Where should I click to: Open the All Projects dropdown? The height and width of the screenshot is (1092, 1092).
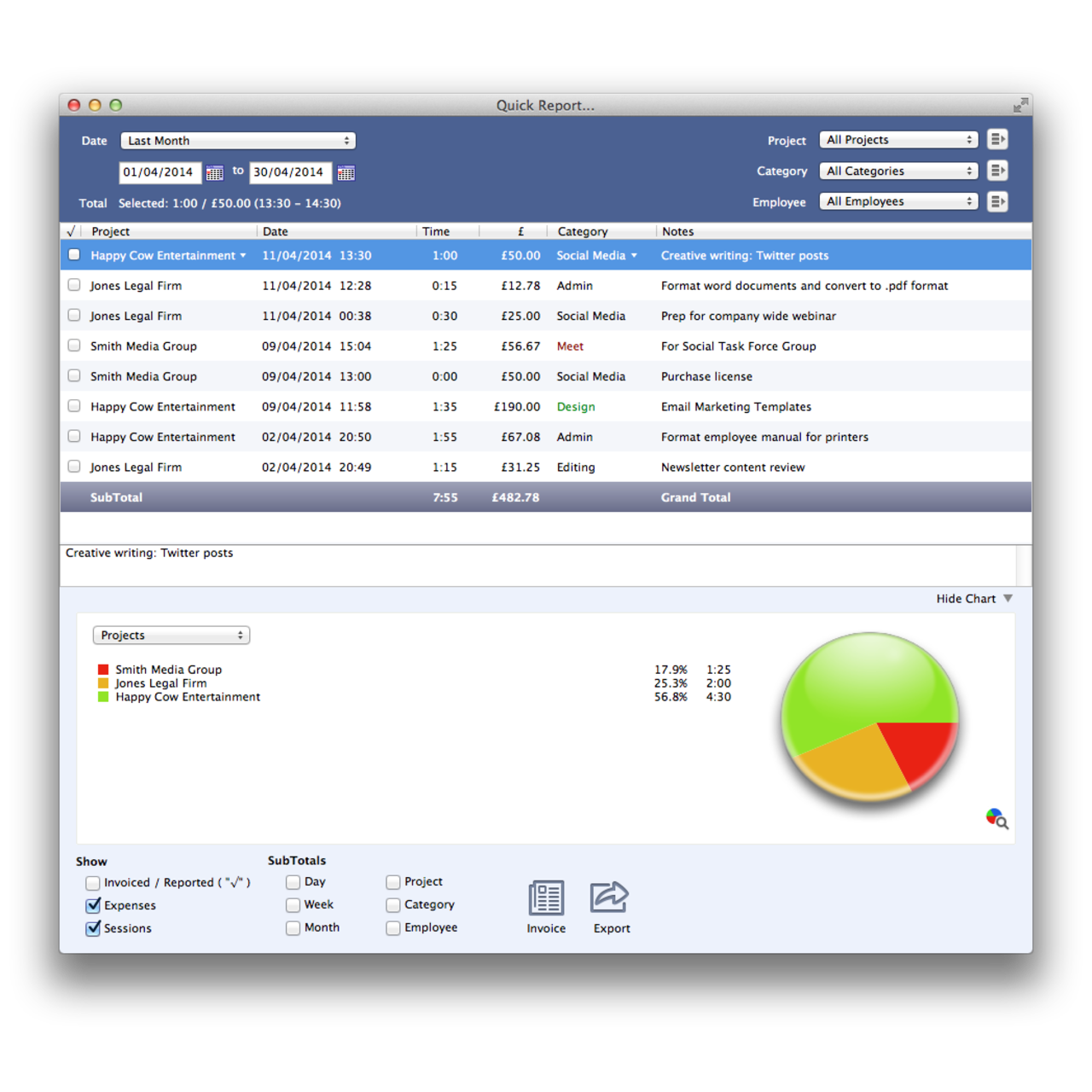[x=897, y=139]
